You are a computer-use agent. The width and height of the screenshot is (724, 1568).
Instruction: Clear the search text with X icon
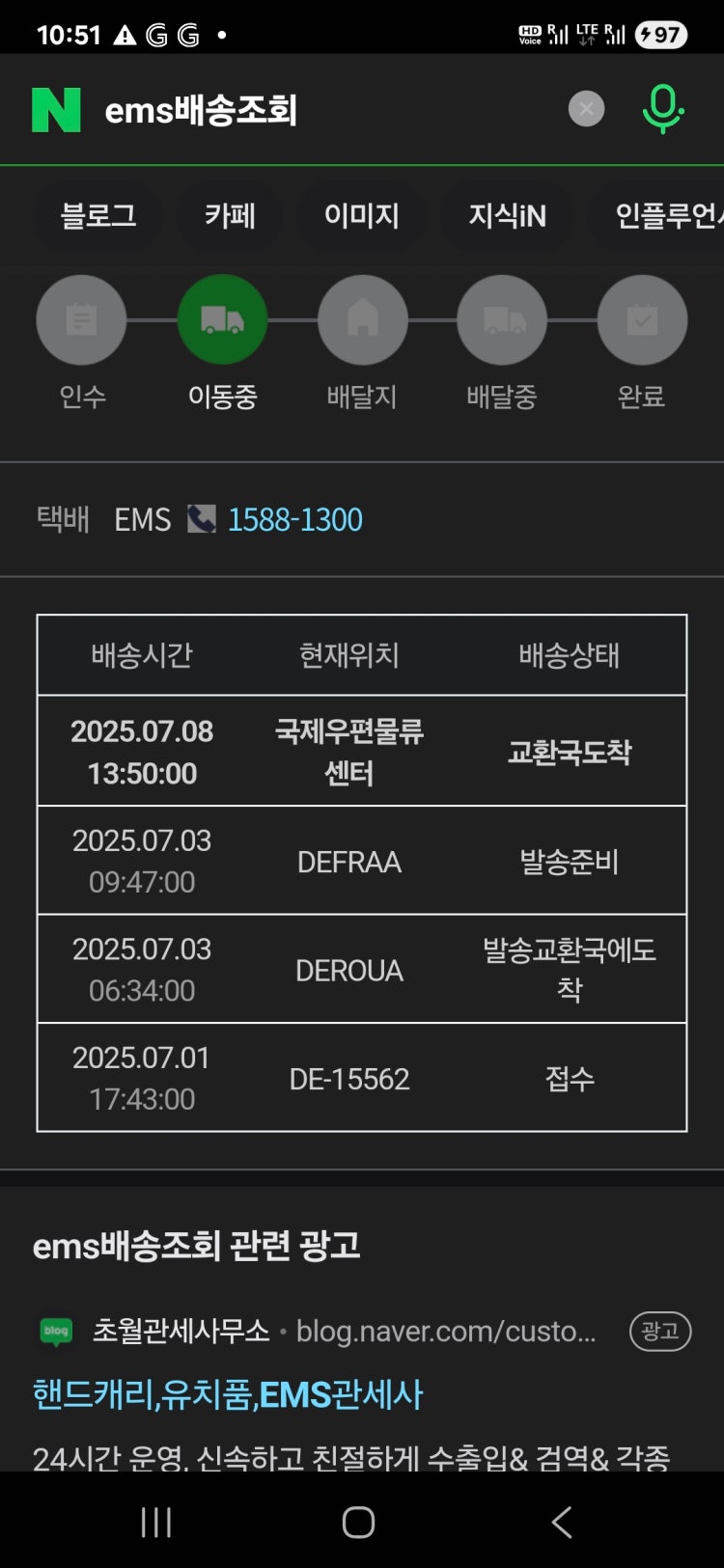(x=586, y=109)
